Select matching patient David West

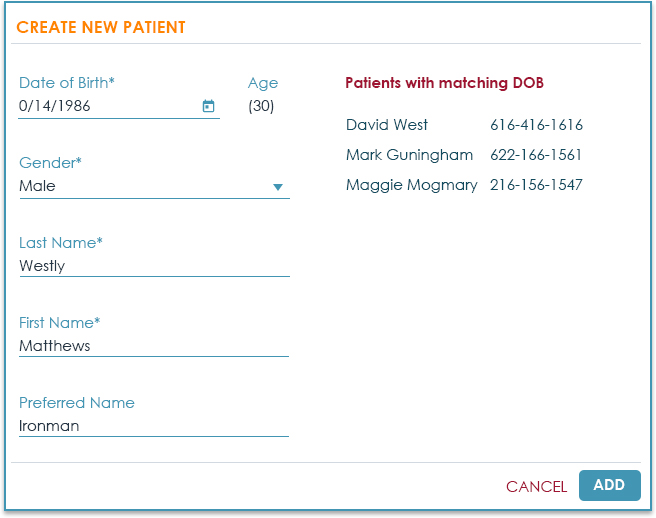[387, 125]
